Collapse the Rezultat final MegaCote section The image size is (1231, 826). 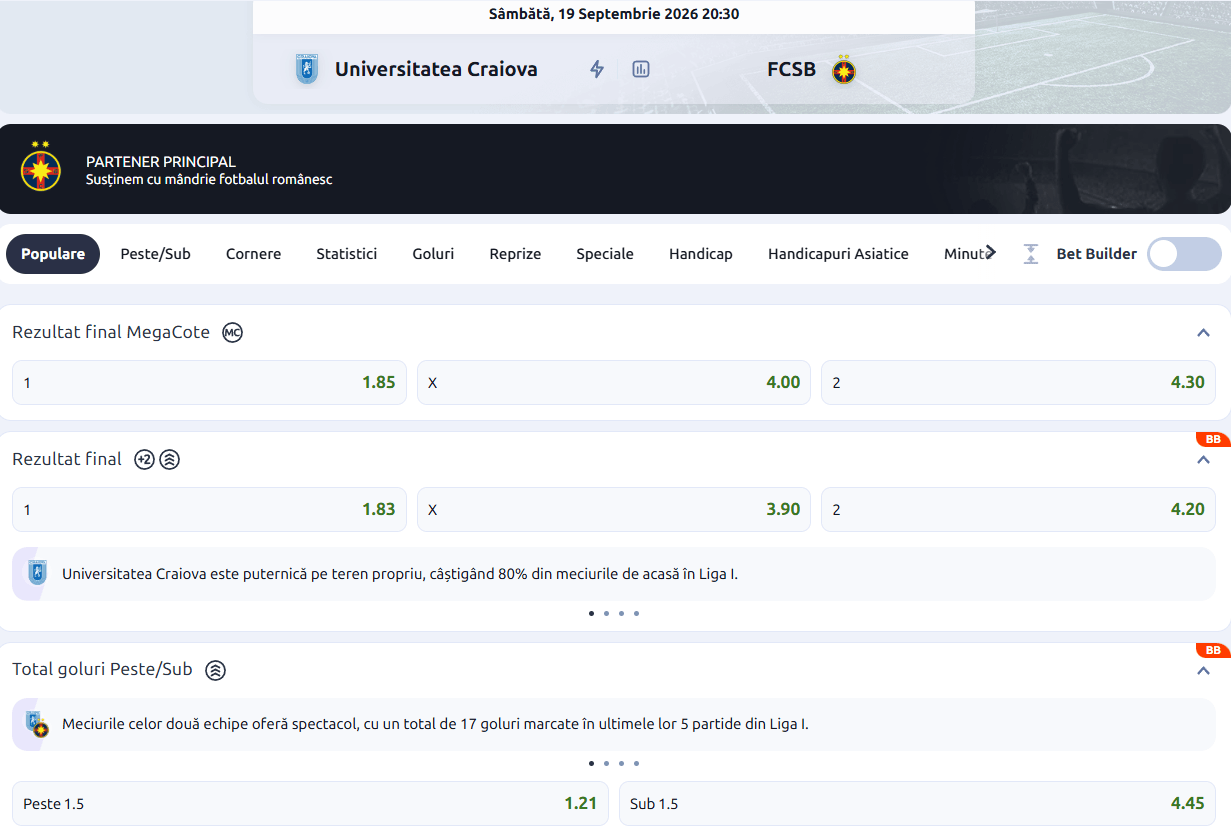1203,333
